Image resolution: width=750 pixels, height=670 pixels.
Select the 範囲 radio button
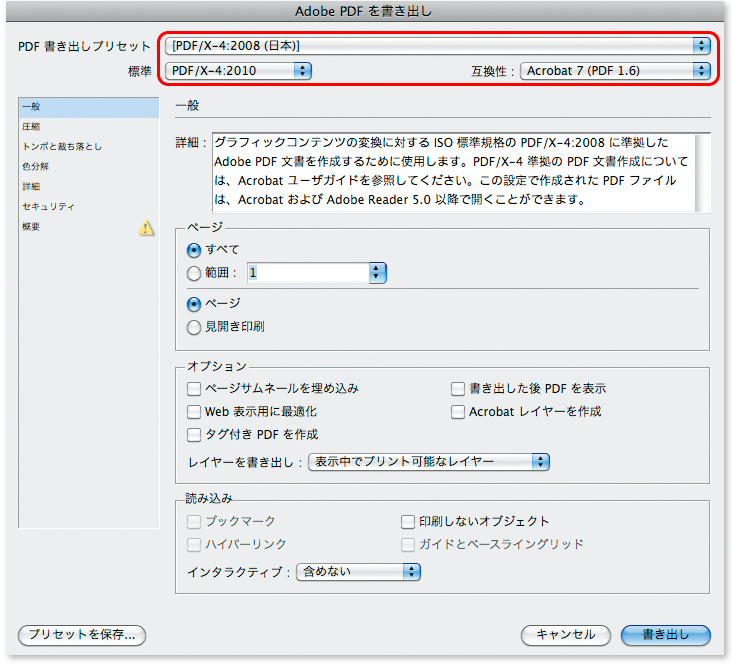(x=194, y=273)
